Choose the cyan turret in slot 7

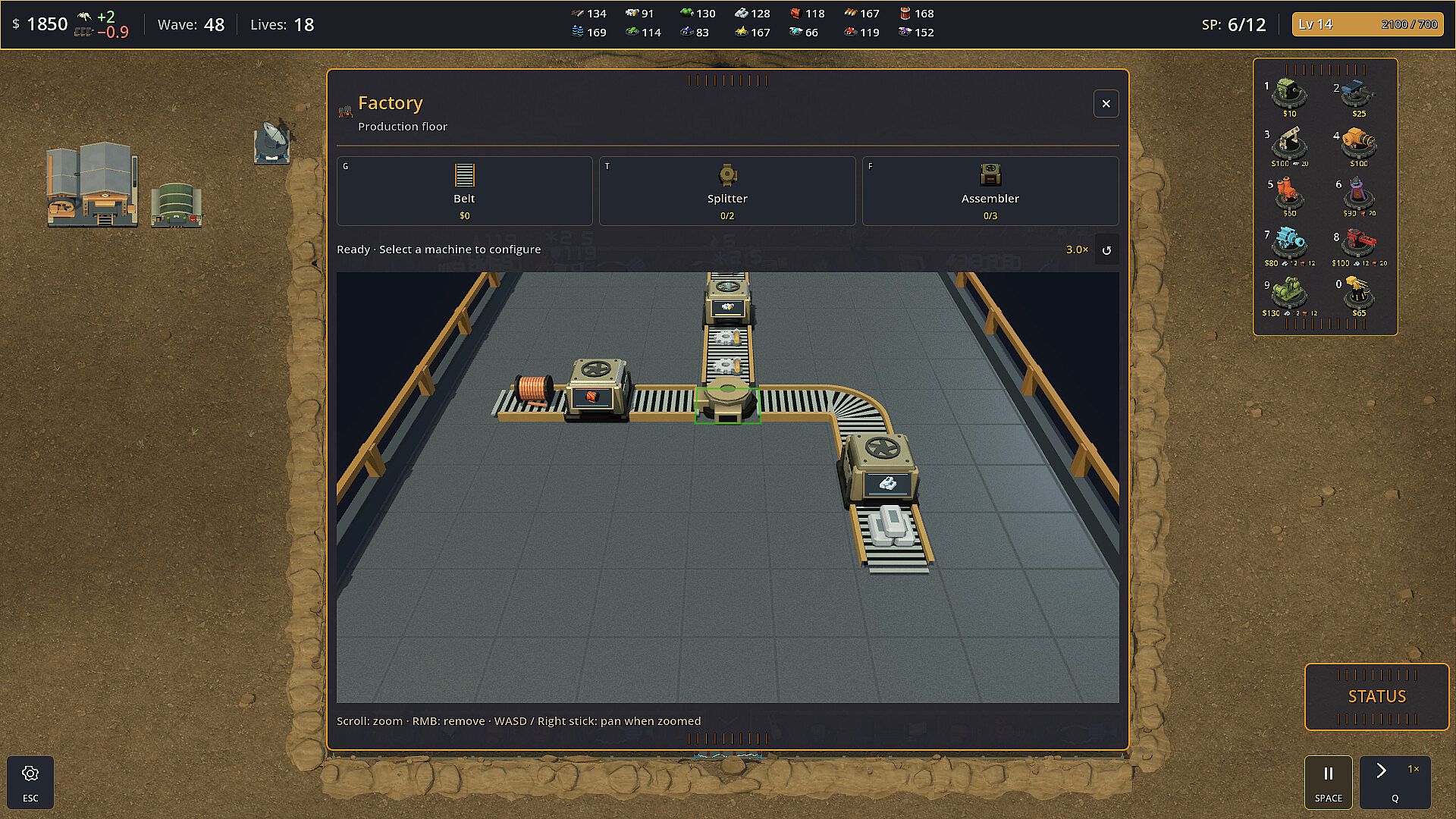1289,246
